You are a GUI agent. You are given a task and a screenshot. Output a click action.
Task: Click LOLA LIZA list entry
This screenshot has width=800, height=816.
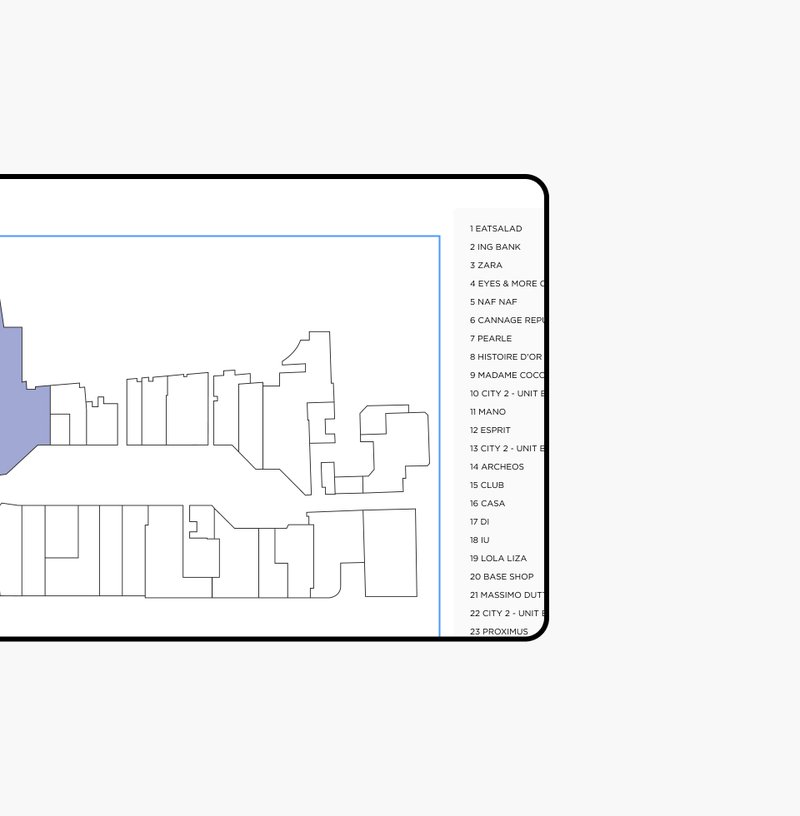click(x=498, y=559)
